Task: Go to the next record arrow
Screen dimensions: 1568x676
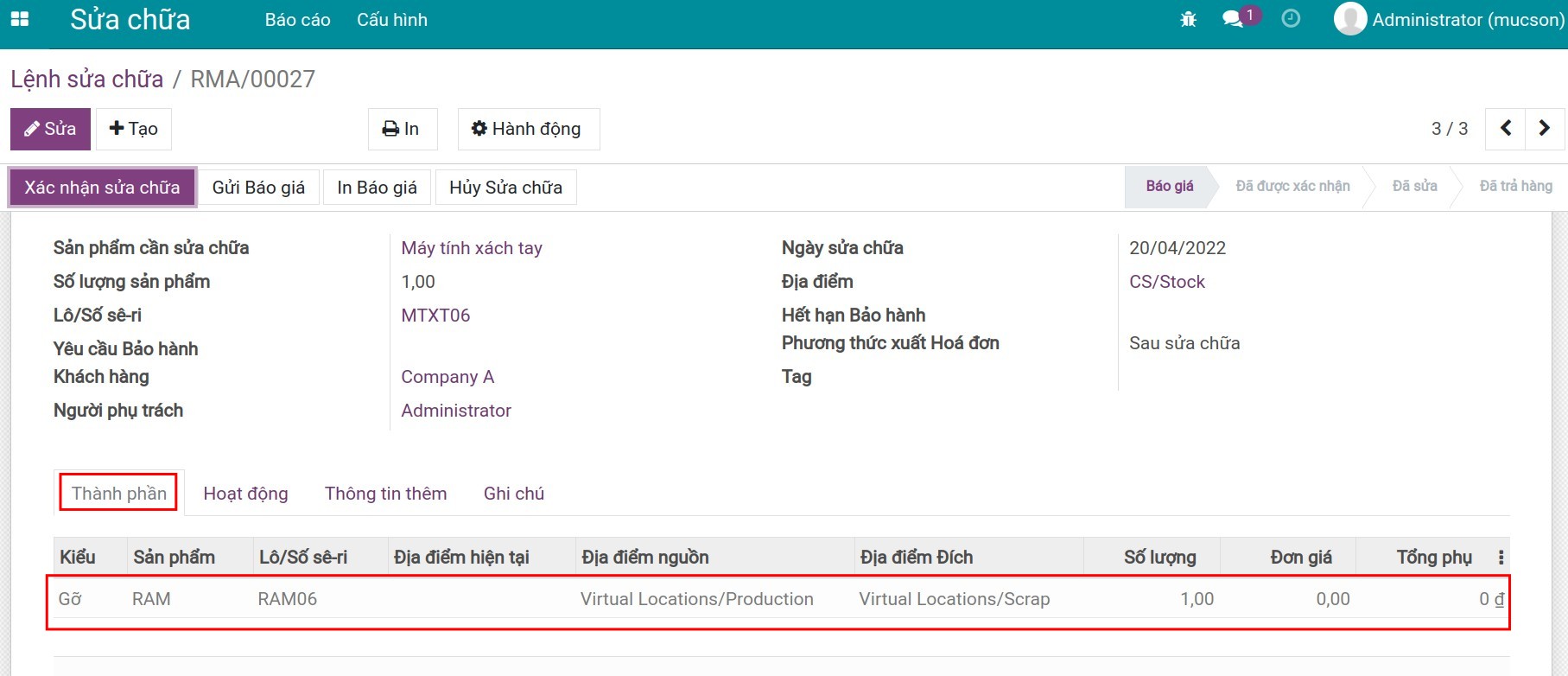Action: tap(1545, 129)
